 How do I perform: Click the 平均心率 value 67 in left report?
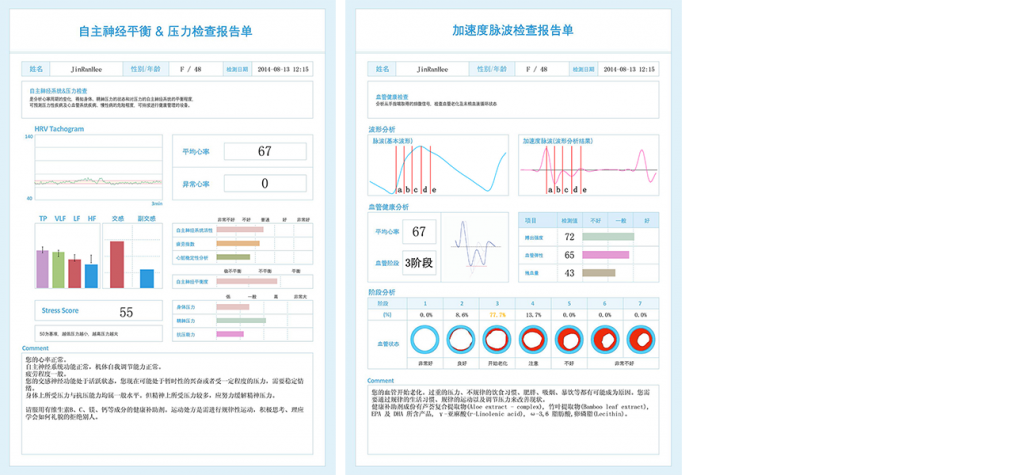[x=264, y=152]
